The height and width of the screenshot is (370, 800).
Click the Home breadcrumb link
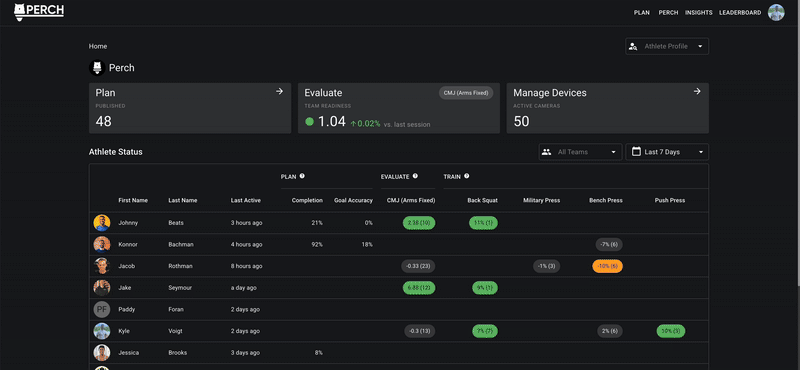98,46
